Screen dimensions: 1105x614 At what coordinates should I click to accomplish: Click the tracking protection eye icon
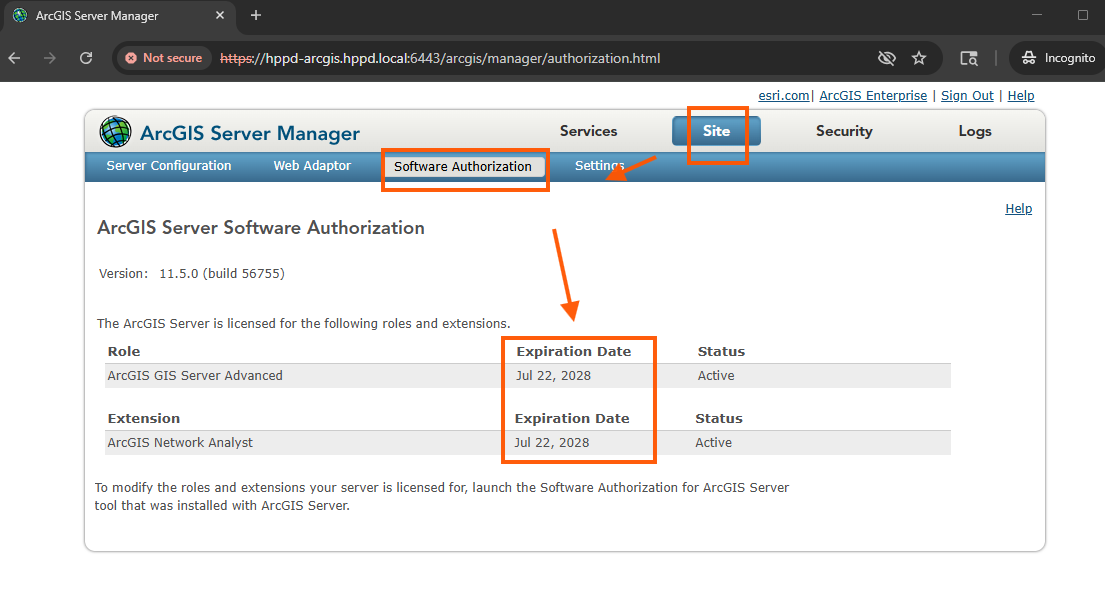point(886,58)
